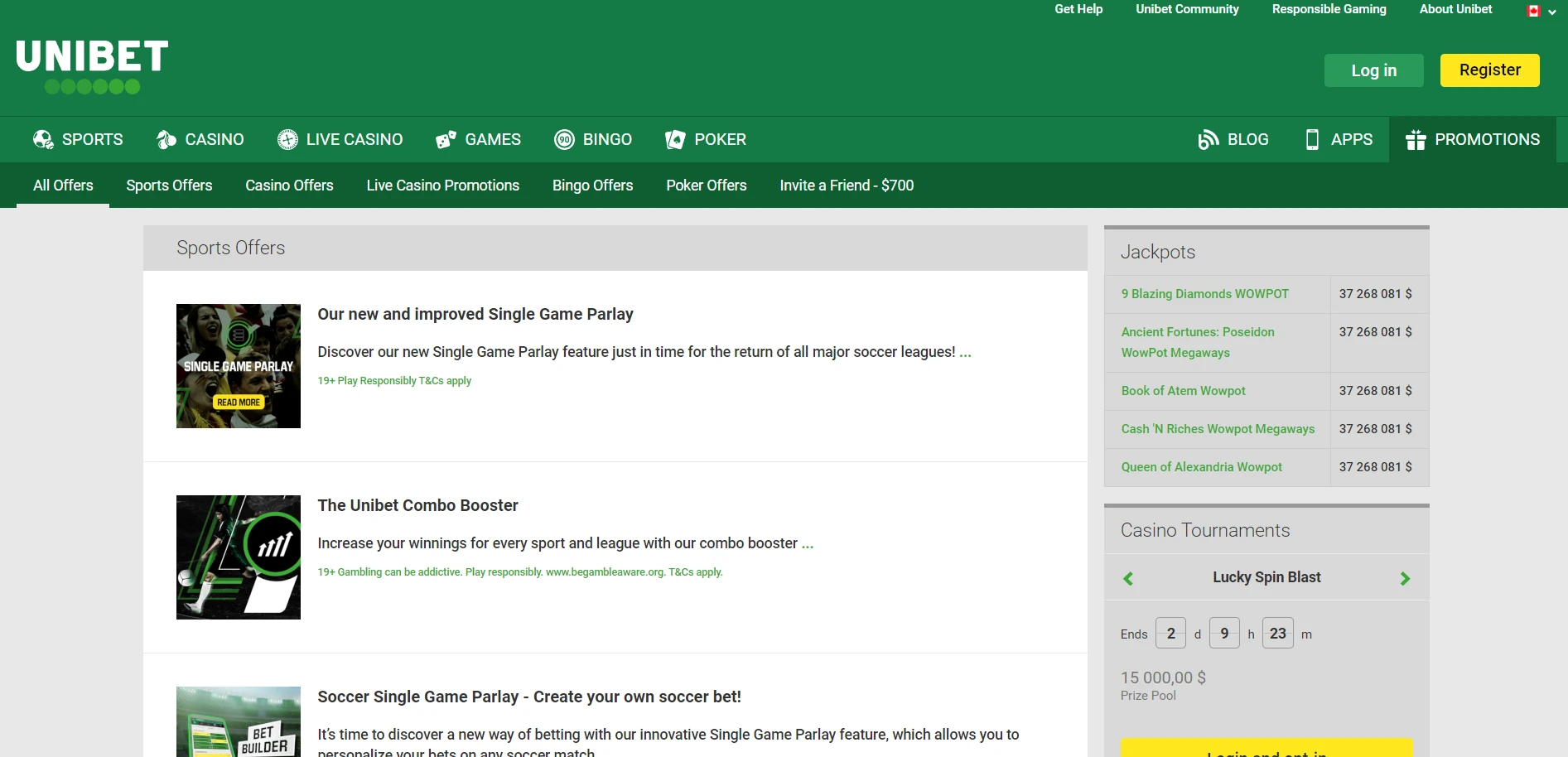1568x757 pixels.
Task: Click the '15 000,00 $' prize pool value
Action: tap(1163, 677)
